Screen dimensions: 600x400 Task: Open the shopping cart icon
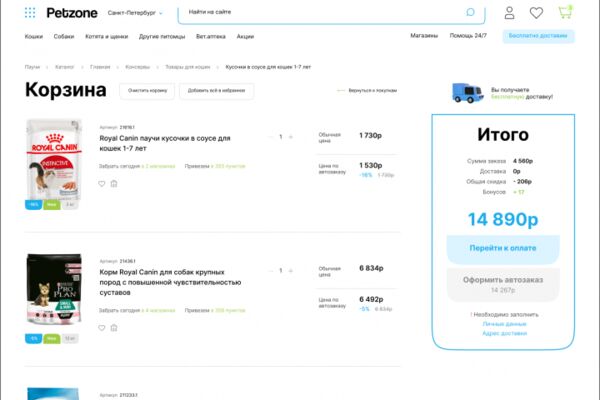coord(565,12)
